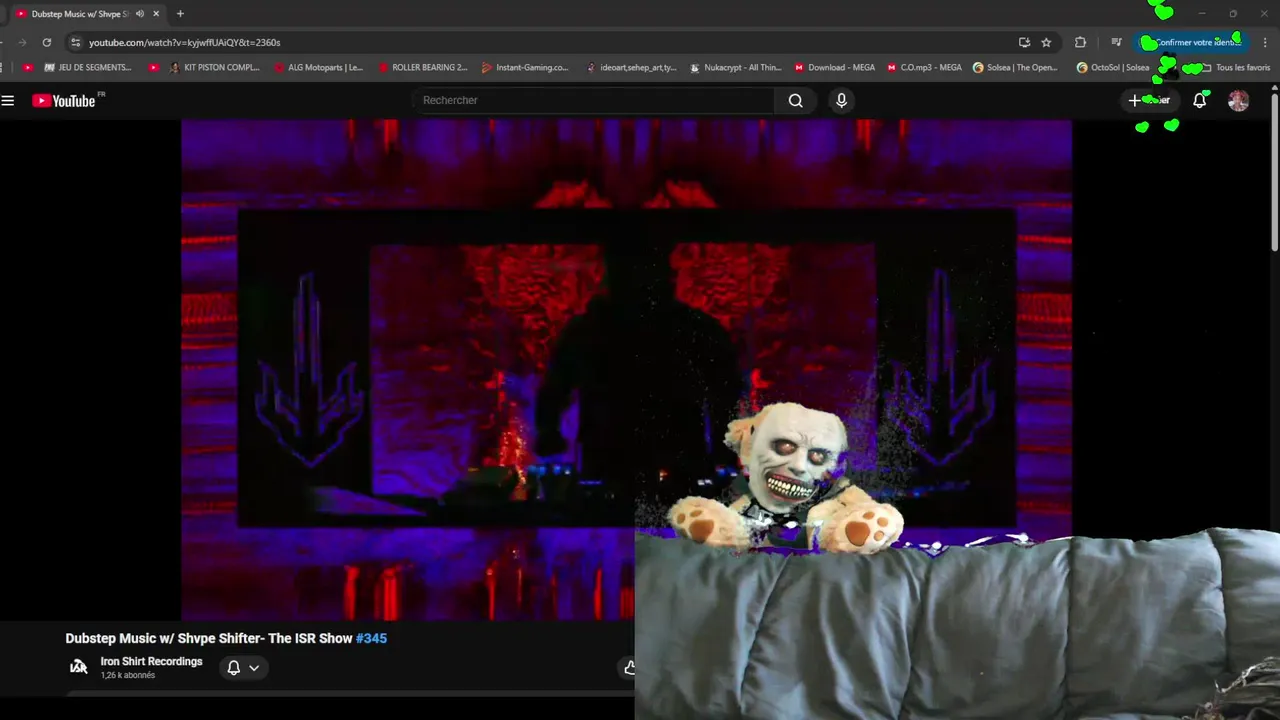The image size is (1280, 720).
Task: Click the 1,26 k abonnés text
Action: [127, 676]
